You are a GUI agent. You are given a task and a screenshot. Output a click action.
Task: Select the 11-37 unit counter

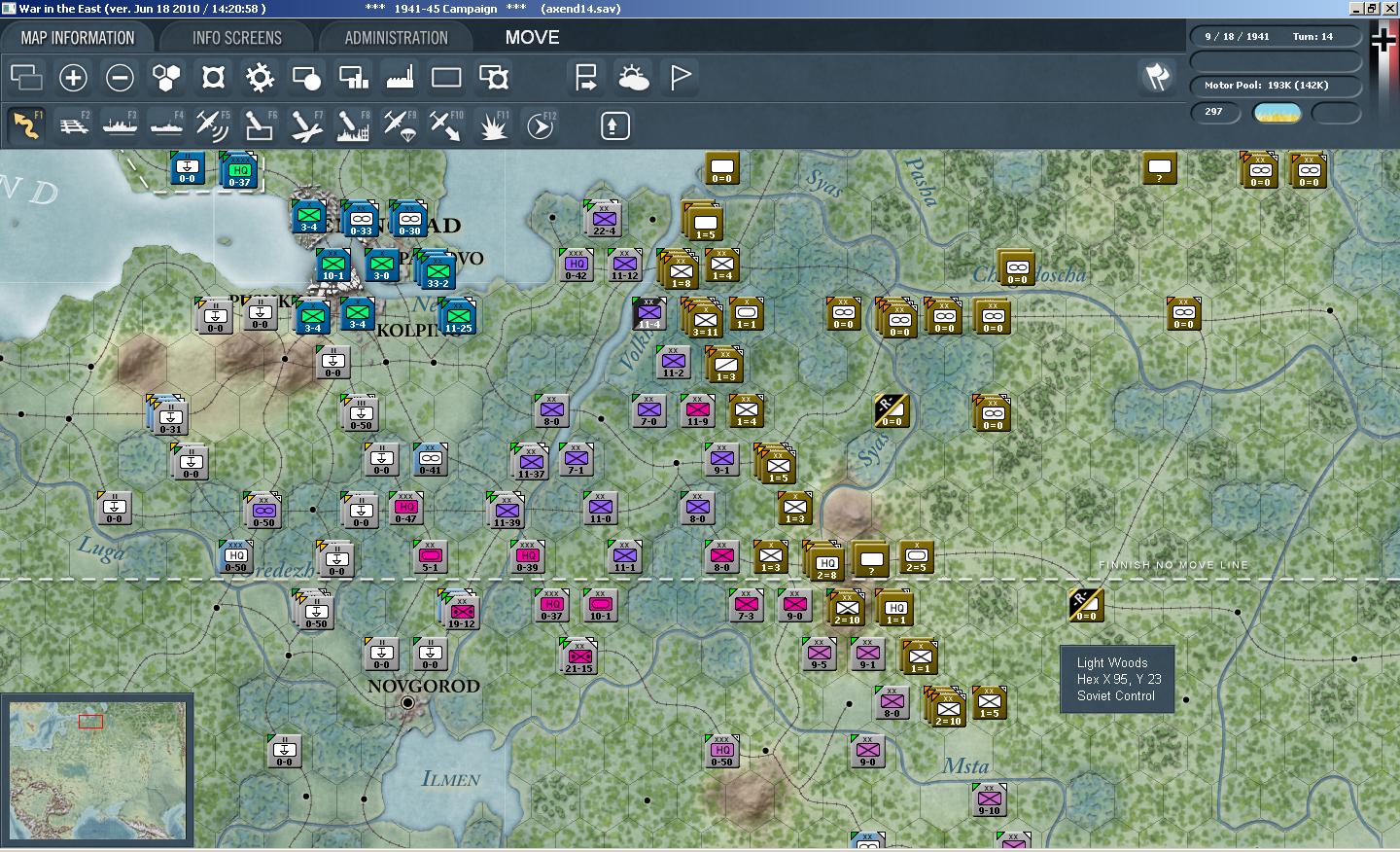tap(530, 461)
